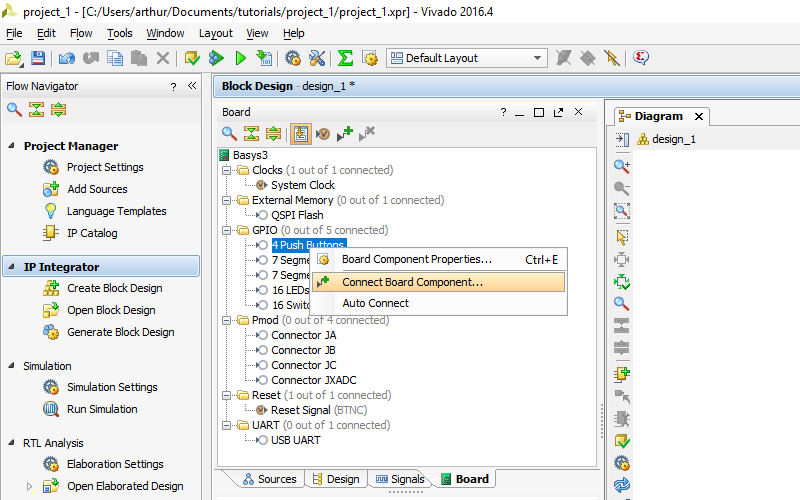Screen dimensions: 800x500
Task: Select System Clock in Board tree
Action: click(303, 185)
